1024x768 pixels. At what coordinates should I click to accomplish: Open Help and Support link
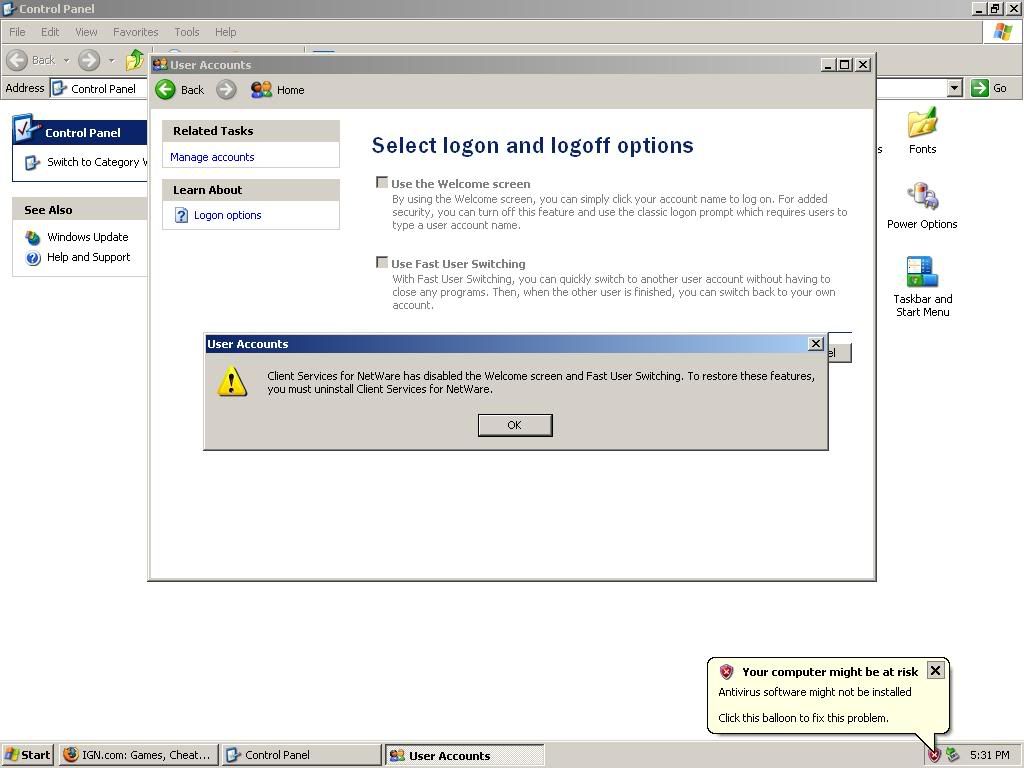click(x=88, y=257)
